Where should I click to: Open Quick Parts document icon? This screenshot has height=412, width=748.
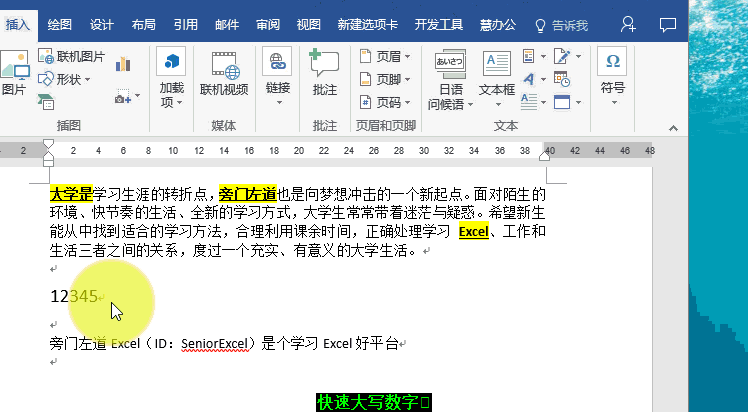coord(529,56)
